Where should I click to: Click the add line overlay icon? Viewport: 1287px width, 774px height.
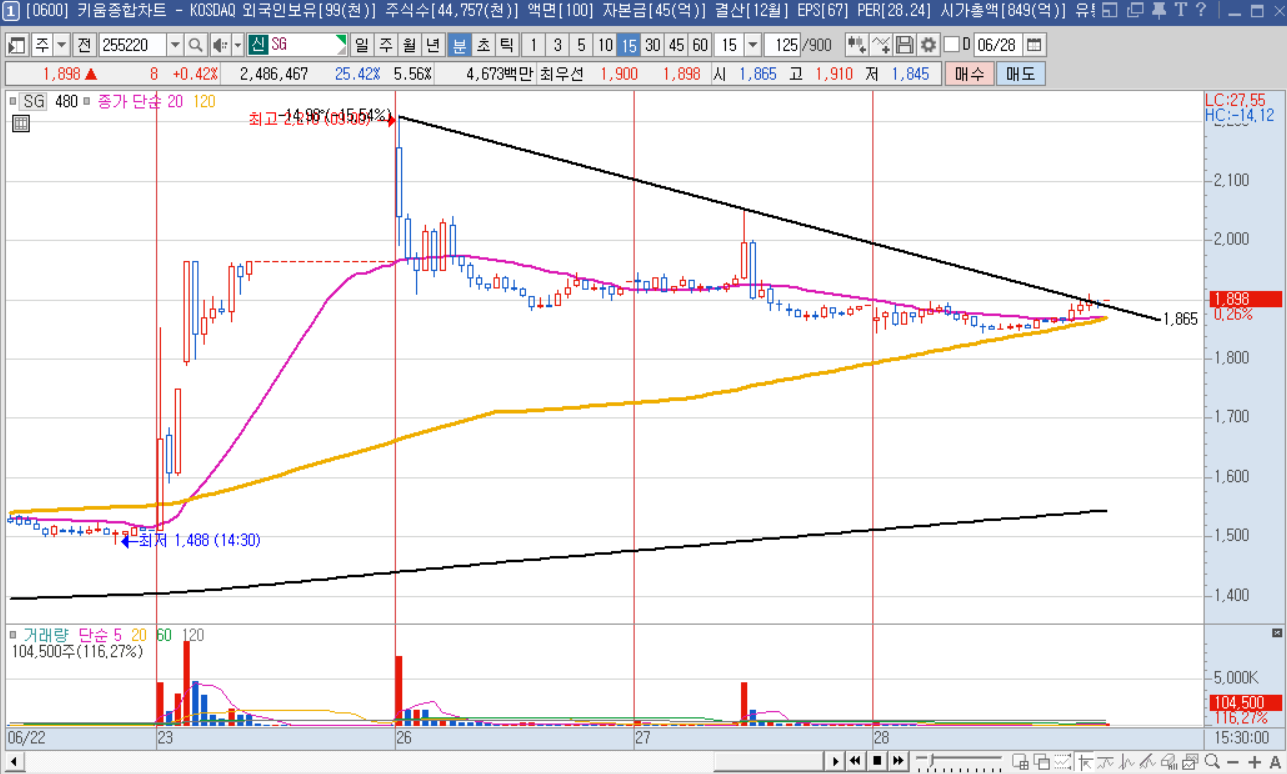881,46
